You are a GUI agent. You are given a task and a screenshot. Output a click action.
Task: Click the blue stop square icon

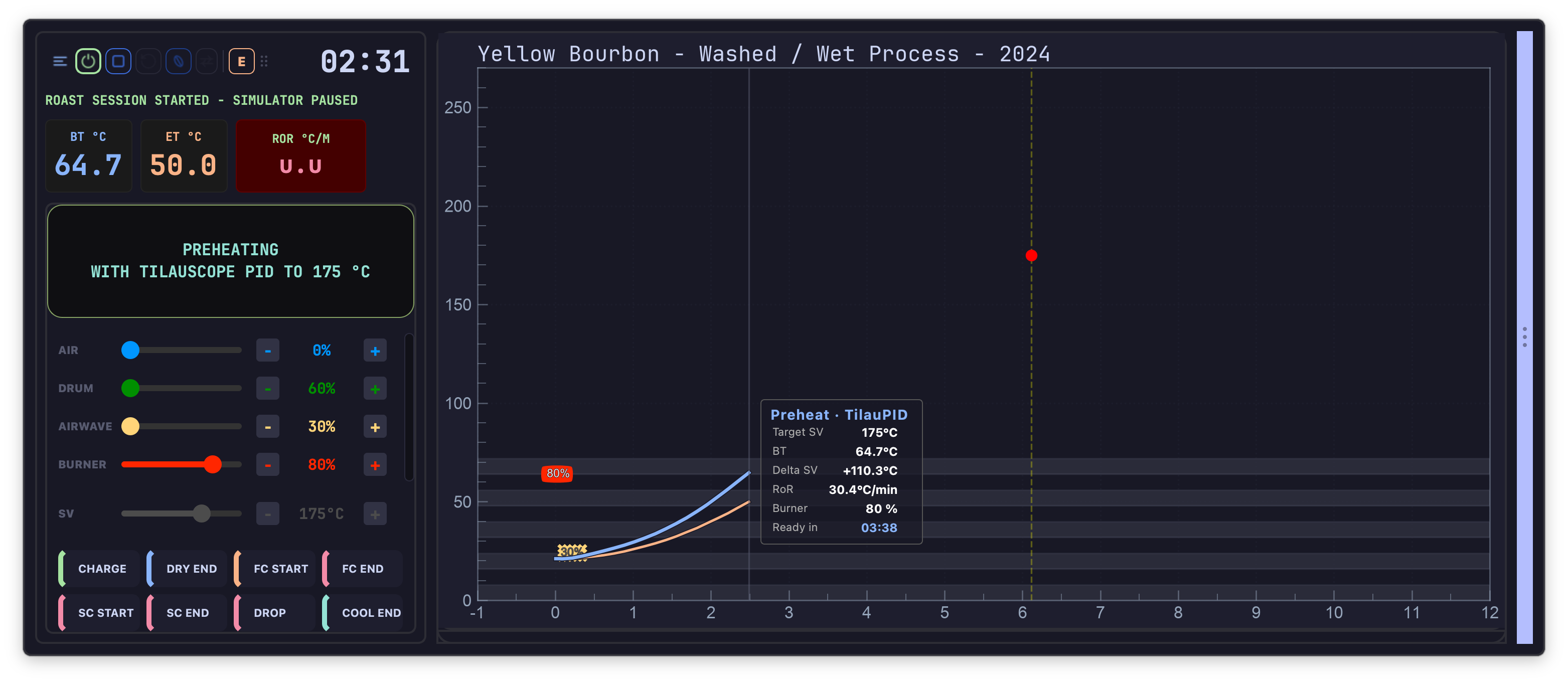(x=118, y=62)
